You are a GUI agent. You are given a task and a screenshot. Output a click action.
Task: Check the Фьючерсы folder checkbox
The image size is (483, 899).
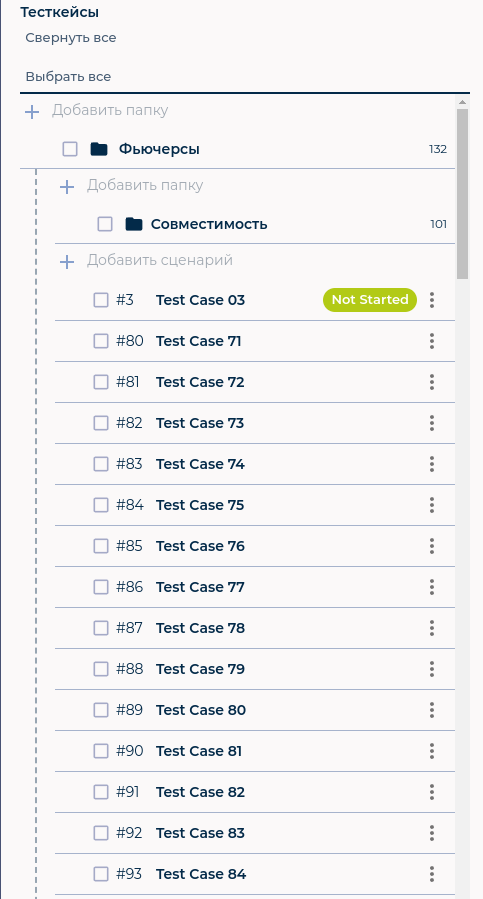(70, 150)
